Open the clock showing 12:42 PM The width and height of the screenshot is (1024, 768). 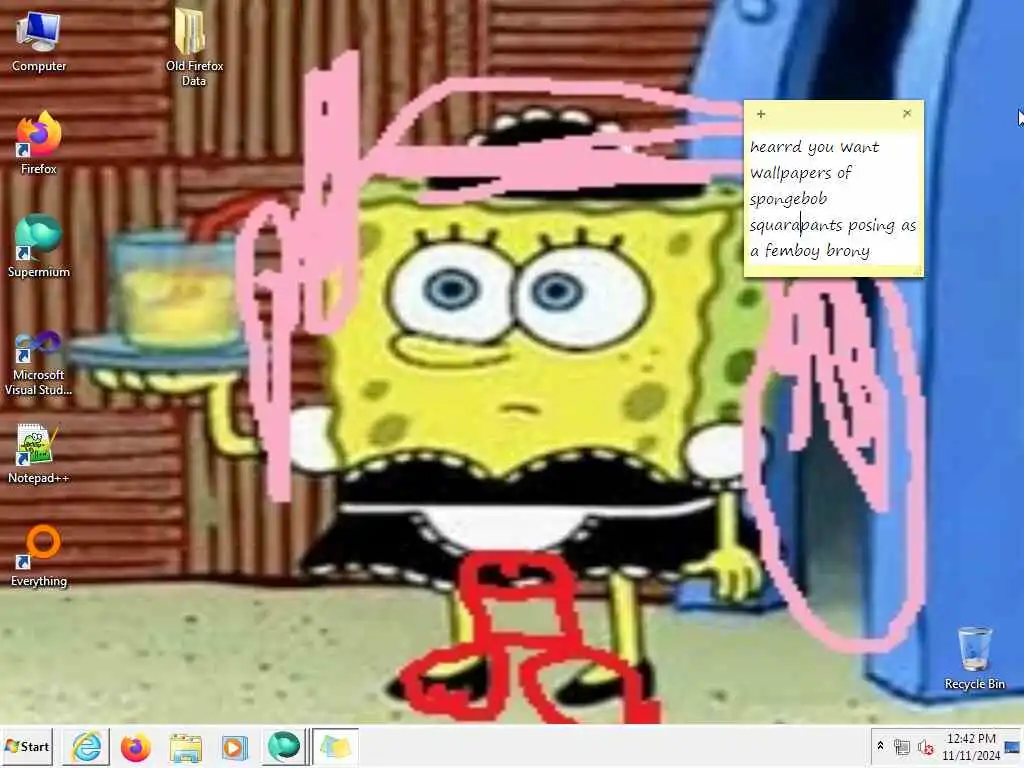(971, 746)
